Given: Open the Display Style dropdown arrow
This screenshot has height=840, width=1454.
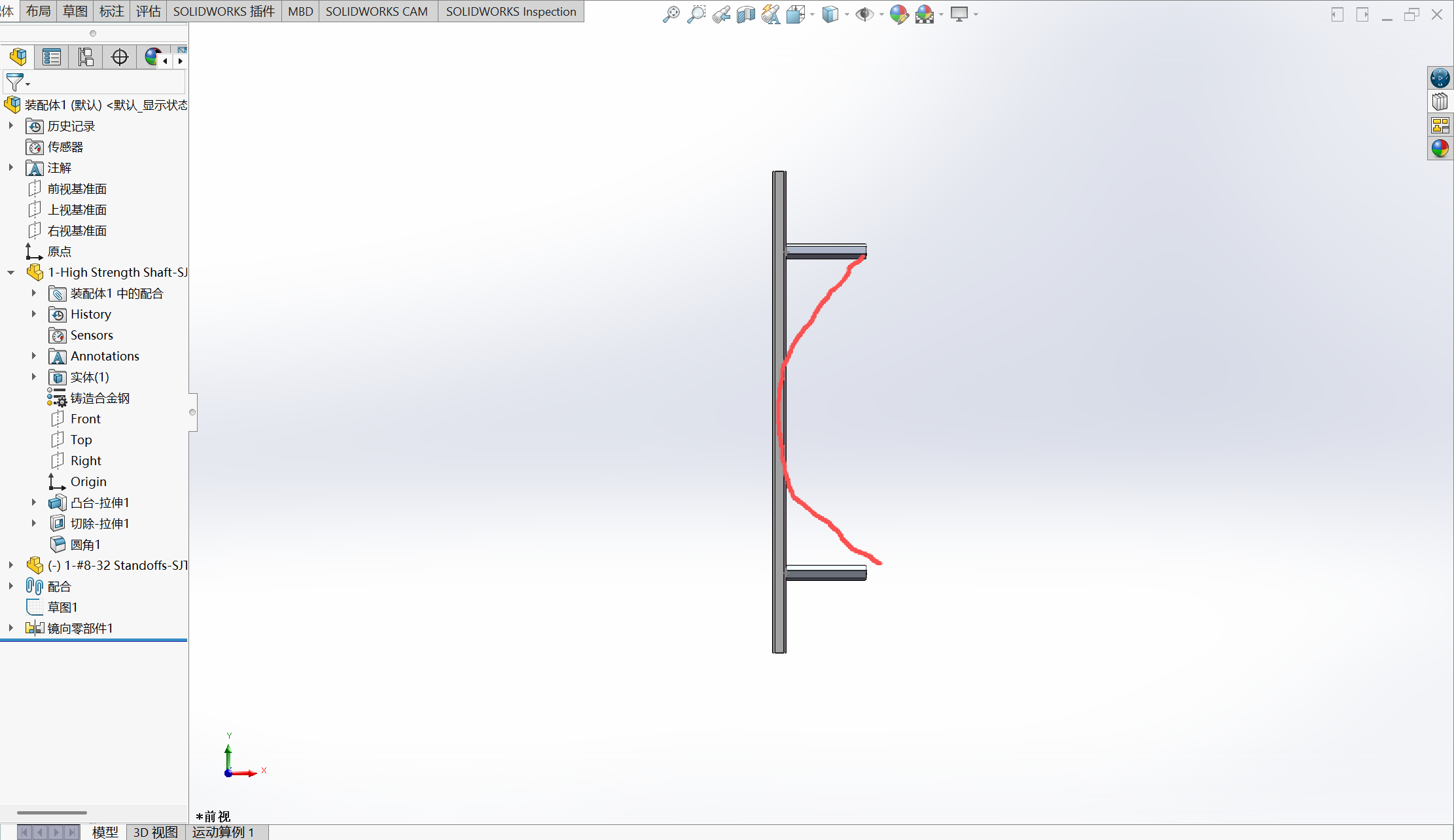Looking at the screenshot, I should click(x=847, y=14).
